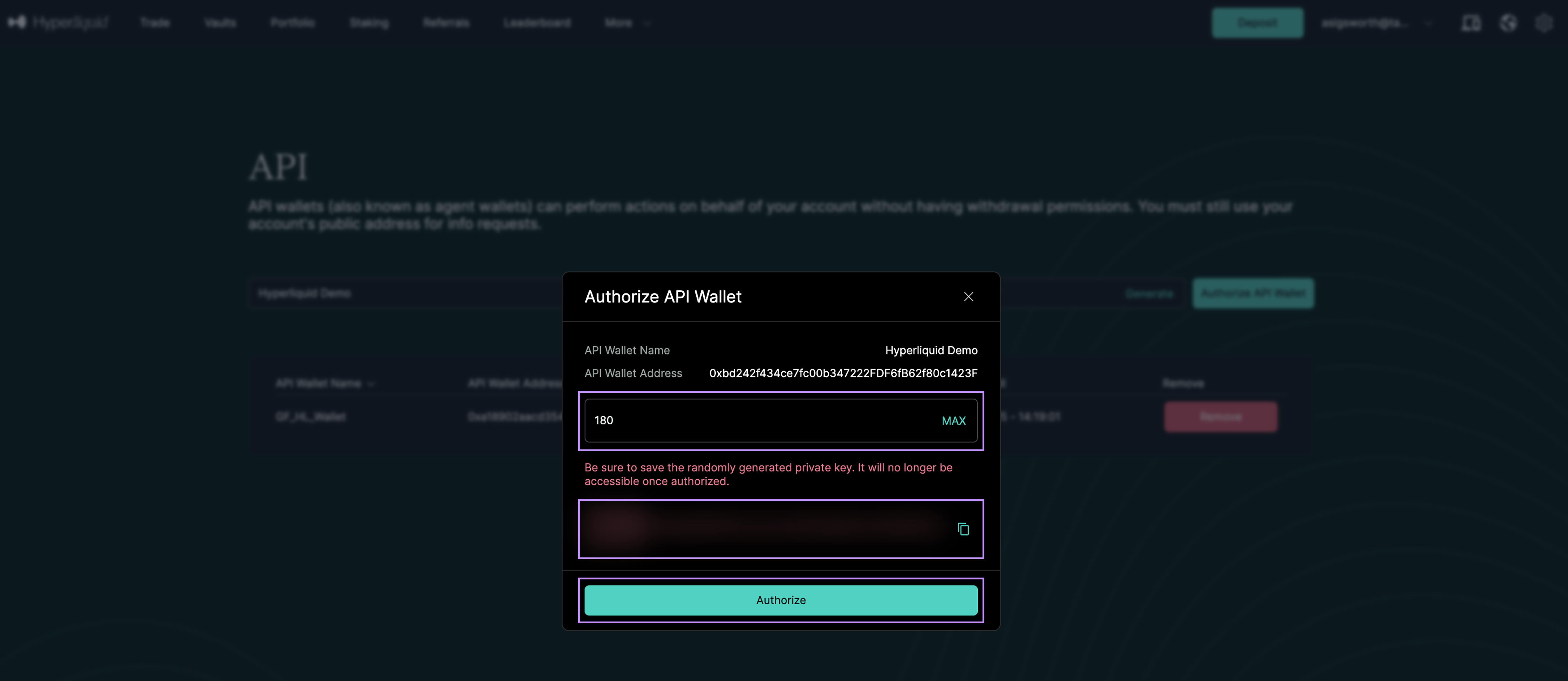Select the API Wallet Address label

633,373
